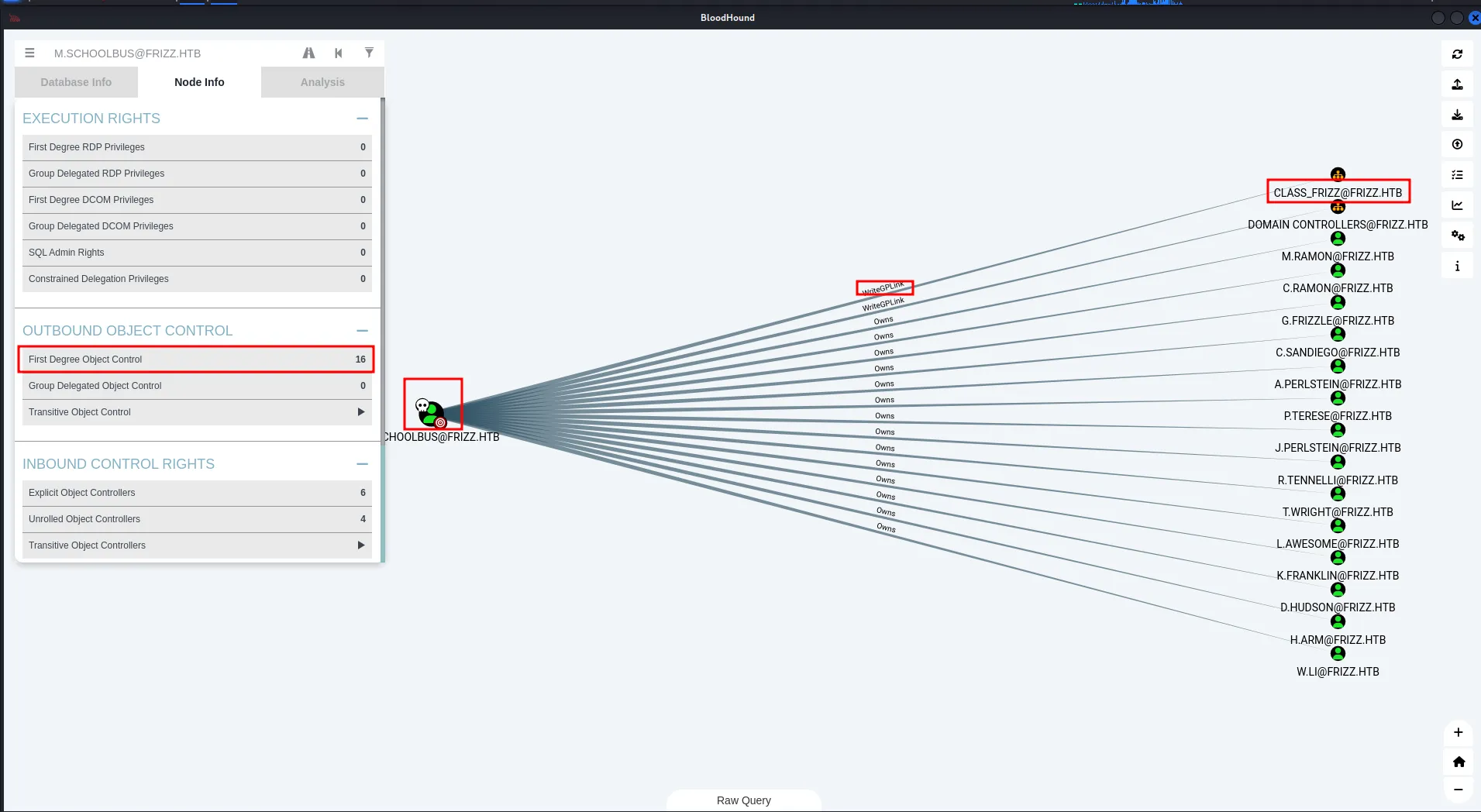Click the Upload Data circled-arrow icon
Image resolution: width=1481 pixels, height=812 pixels.
click(x=1457, y=145)
